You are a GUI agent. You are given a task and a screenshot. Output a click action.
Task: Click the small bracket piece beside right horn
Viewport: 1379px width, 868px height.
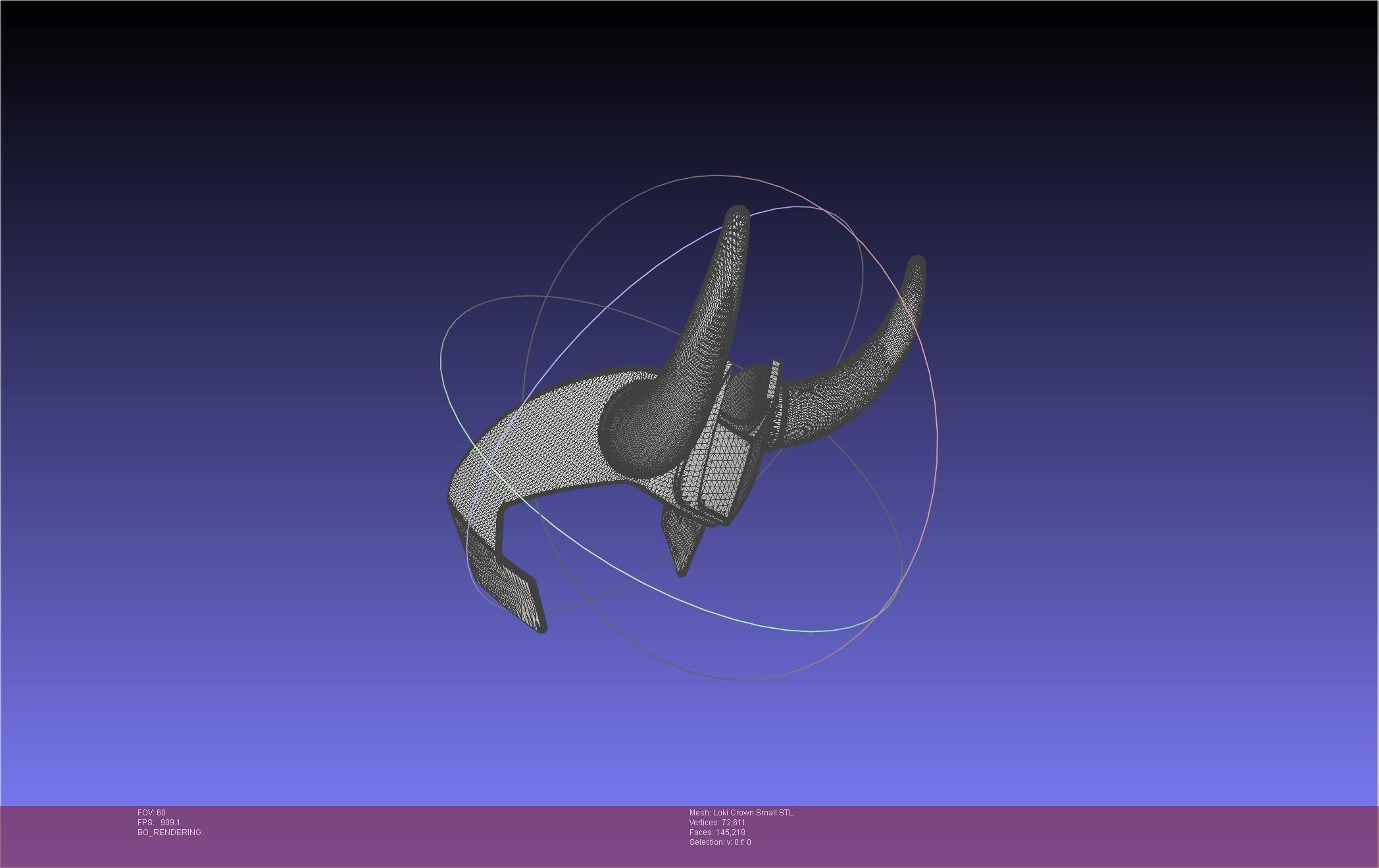[774, 381]
